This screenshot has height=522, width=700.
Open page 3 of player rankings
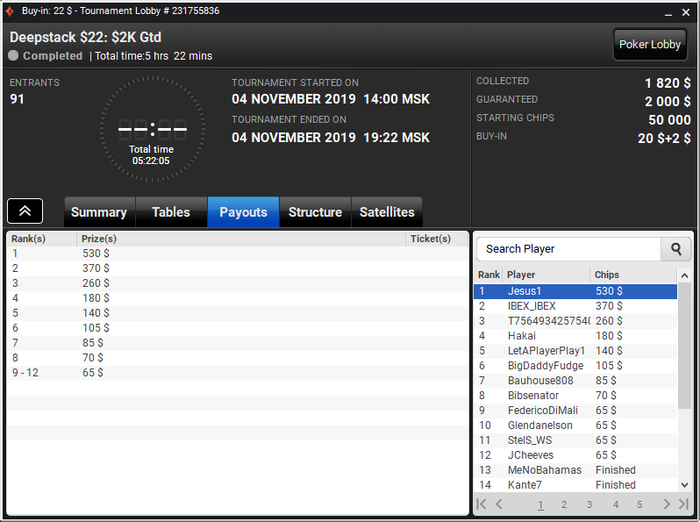click(x=589, y=505)
